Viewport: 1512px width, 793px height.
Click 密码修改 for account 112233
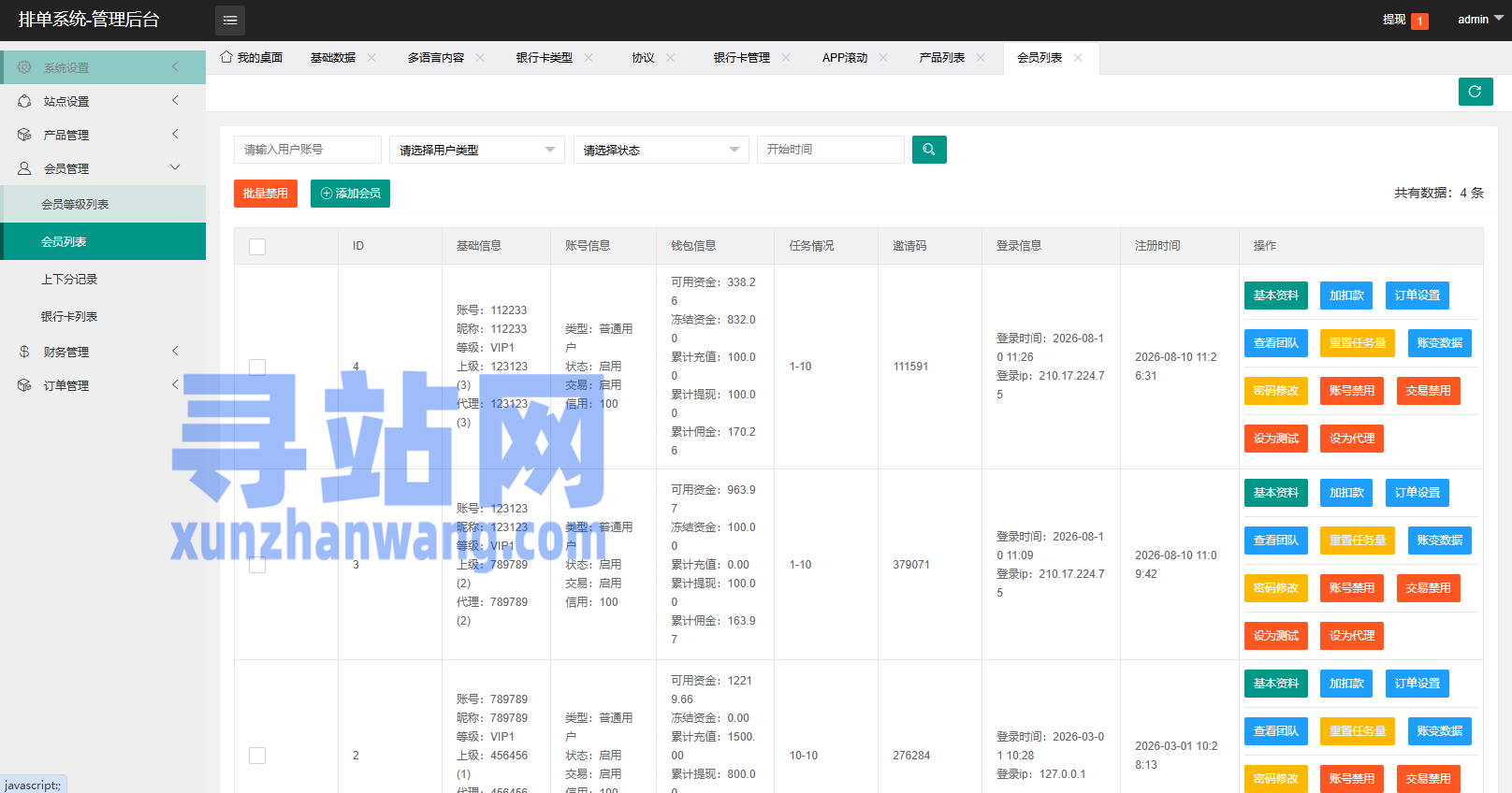[x=1276, y=391]
